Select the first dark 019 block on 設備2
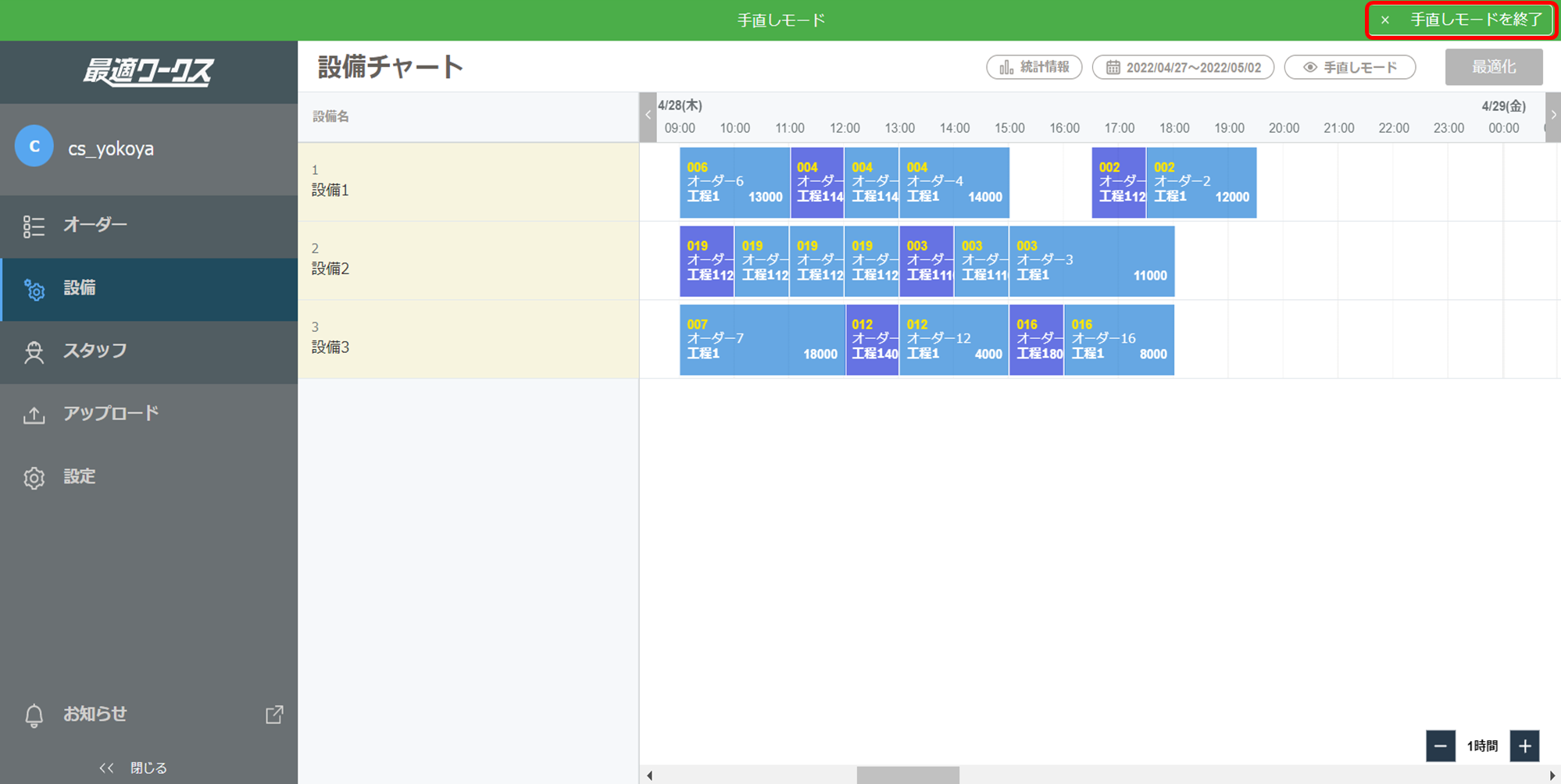Viewport: 1561px width, 784px height. [x=706, y=262]
